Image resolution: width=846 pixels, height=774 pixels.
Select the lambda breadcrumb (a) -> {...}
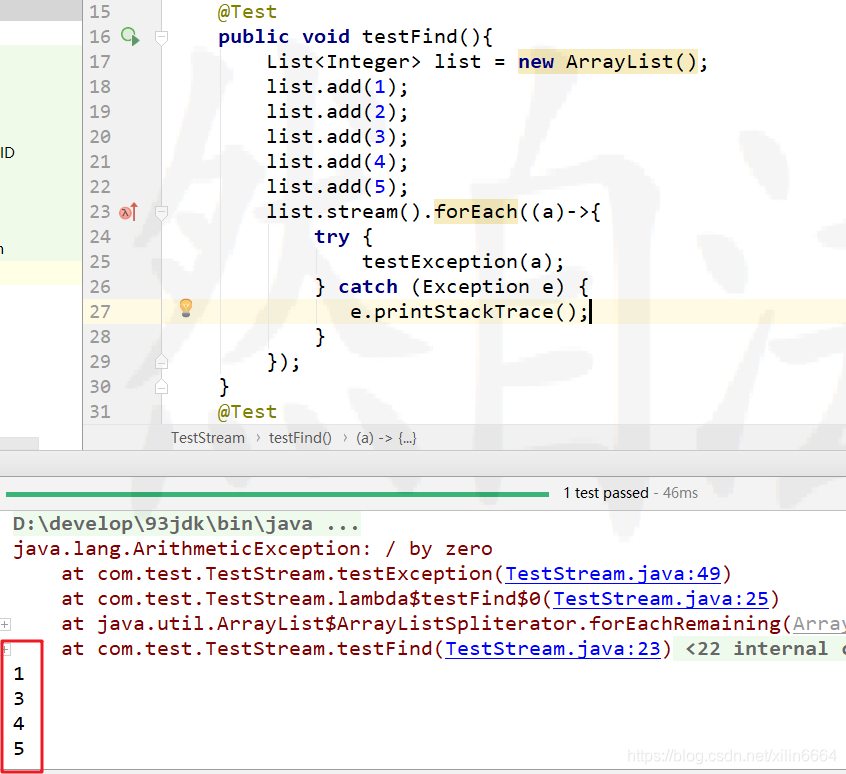386,437
